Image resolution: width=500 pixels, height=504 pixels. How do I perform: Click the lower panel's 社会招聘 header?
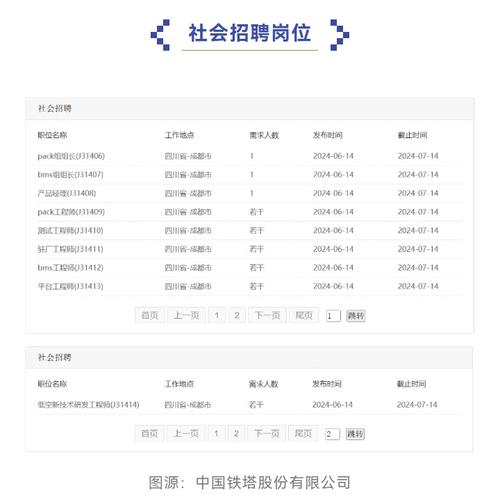(x=55, y=358)
